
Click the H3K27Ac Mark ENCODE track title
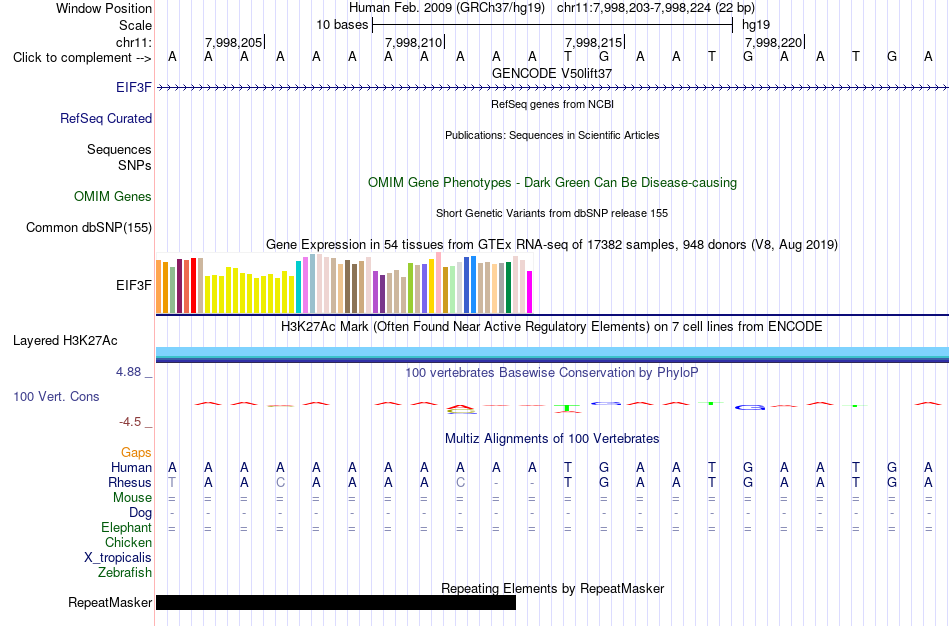[552, 327]
